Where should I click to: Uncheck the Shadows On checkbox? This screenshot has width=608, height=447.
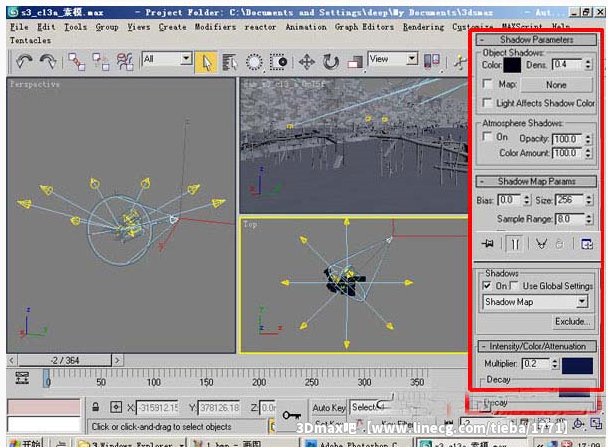487,286
